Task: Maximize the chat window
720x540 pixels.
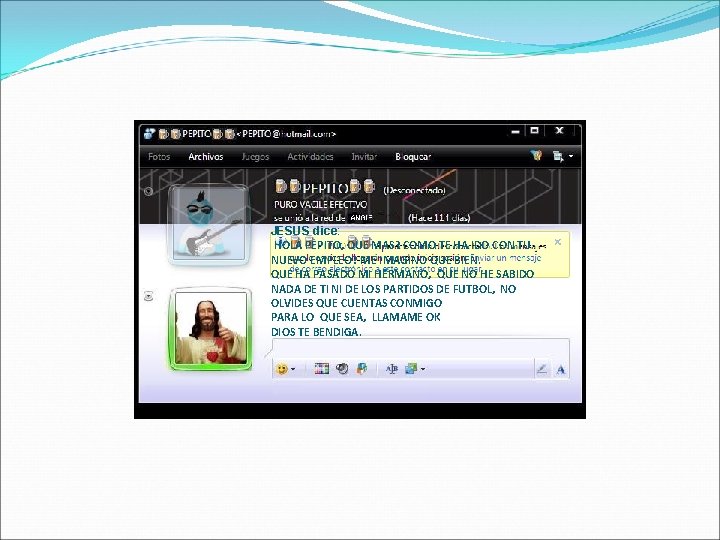Action: [x=534, y=130]
